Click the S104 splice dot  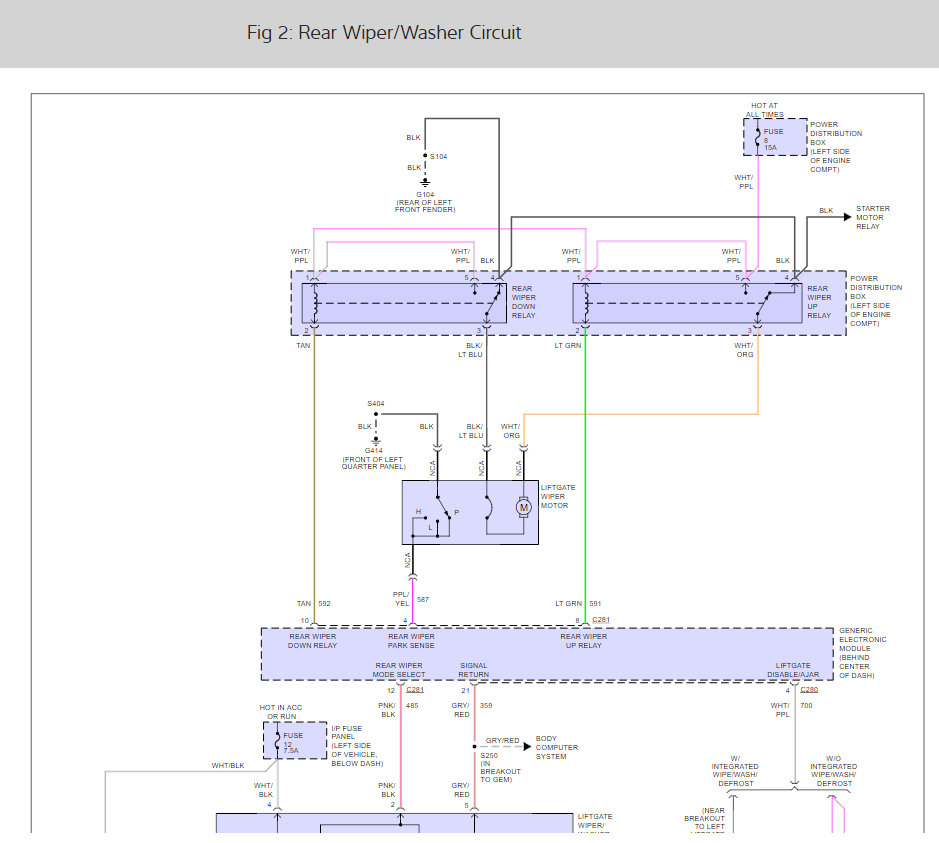tap(425, 156)
